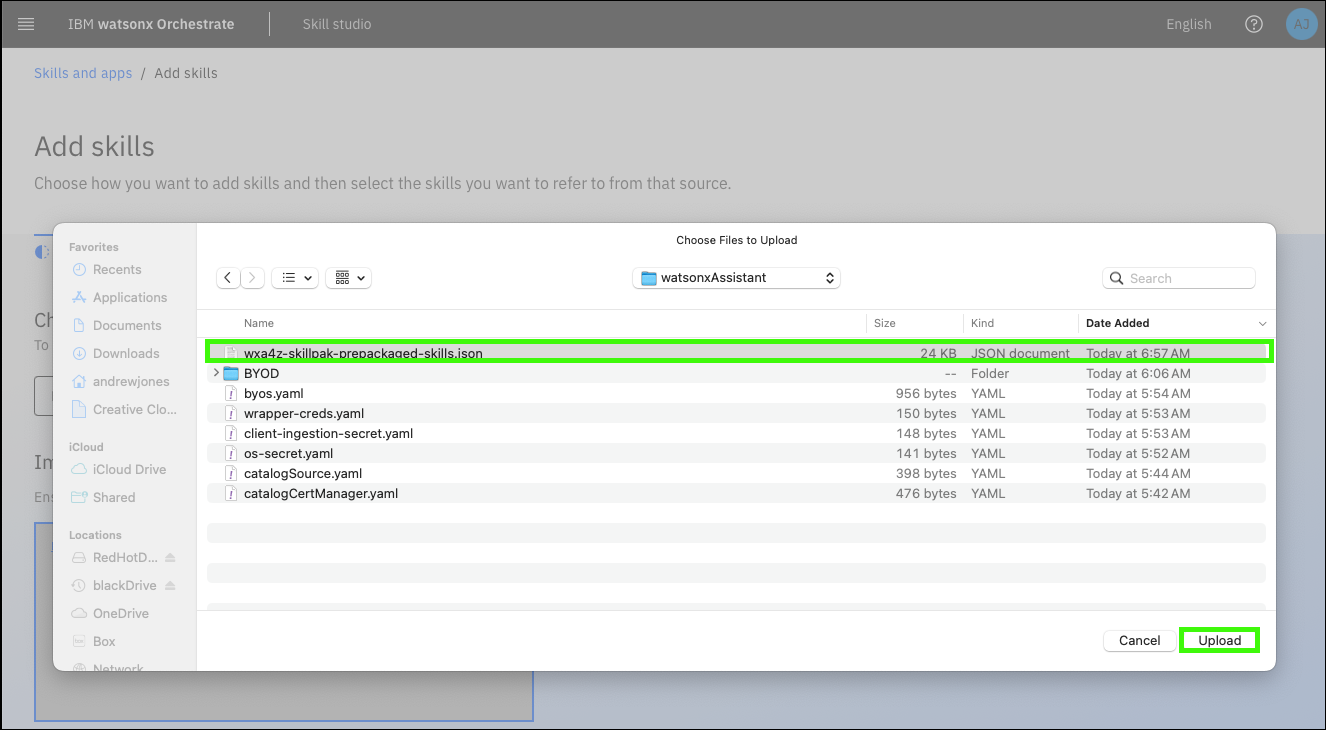Sort files by Date Added column
The height and width of the screenshot is (730, 1326).
(1117, 323)
